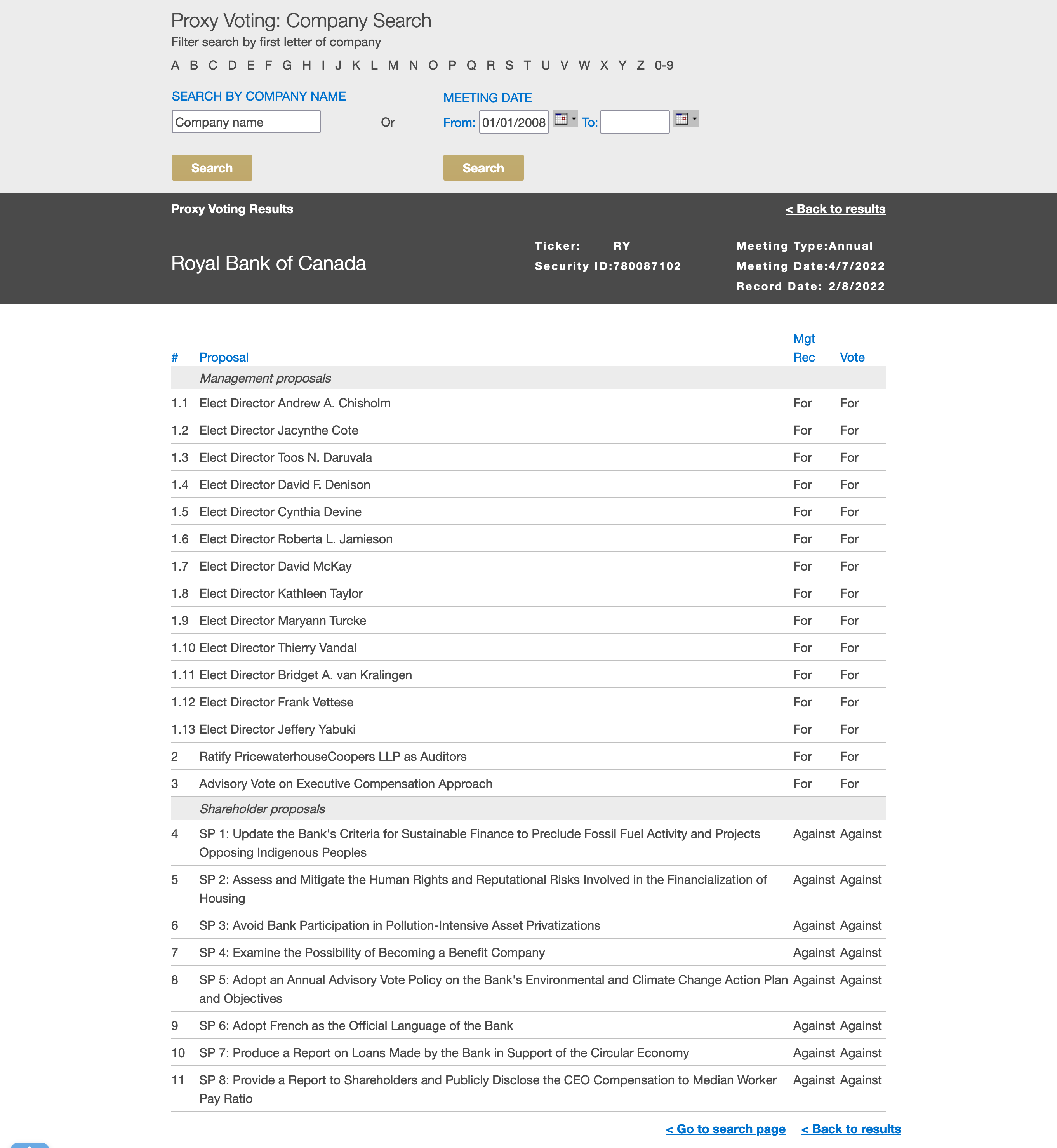Click the empty To date field
The width and height of the screenshot is (1057, 1148).
[x=634, y=122]
